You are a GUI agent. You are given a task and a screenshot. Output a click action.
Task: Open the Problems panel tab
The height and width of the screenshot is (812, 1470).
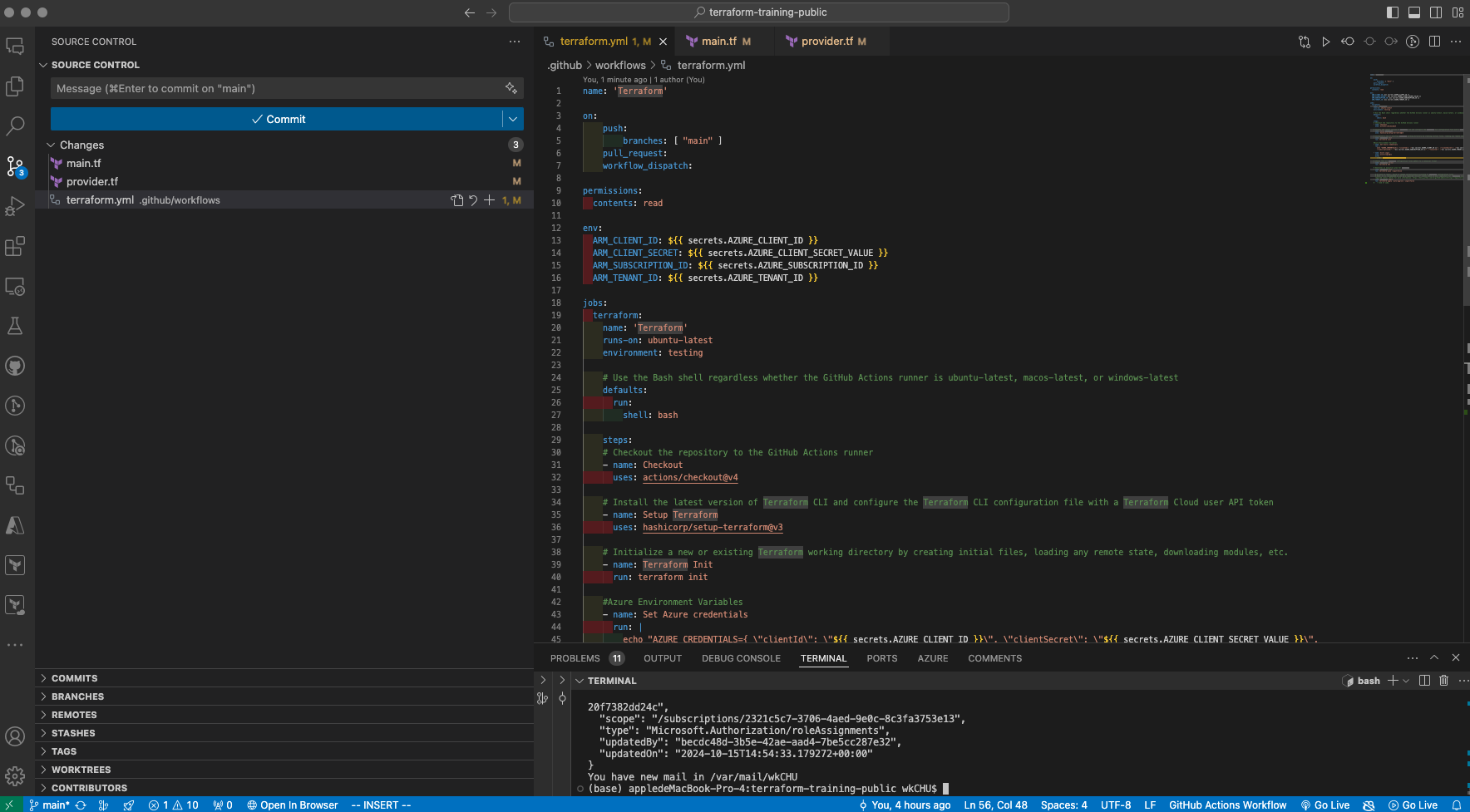(x=586, y=658)
